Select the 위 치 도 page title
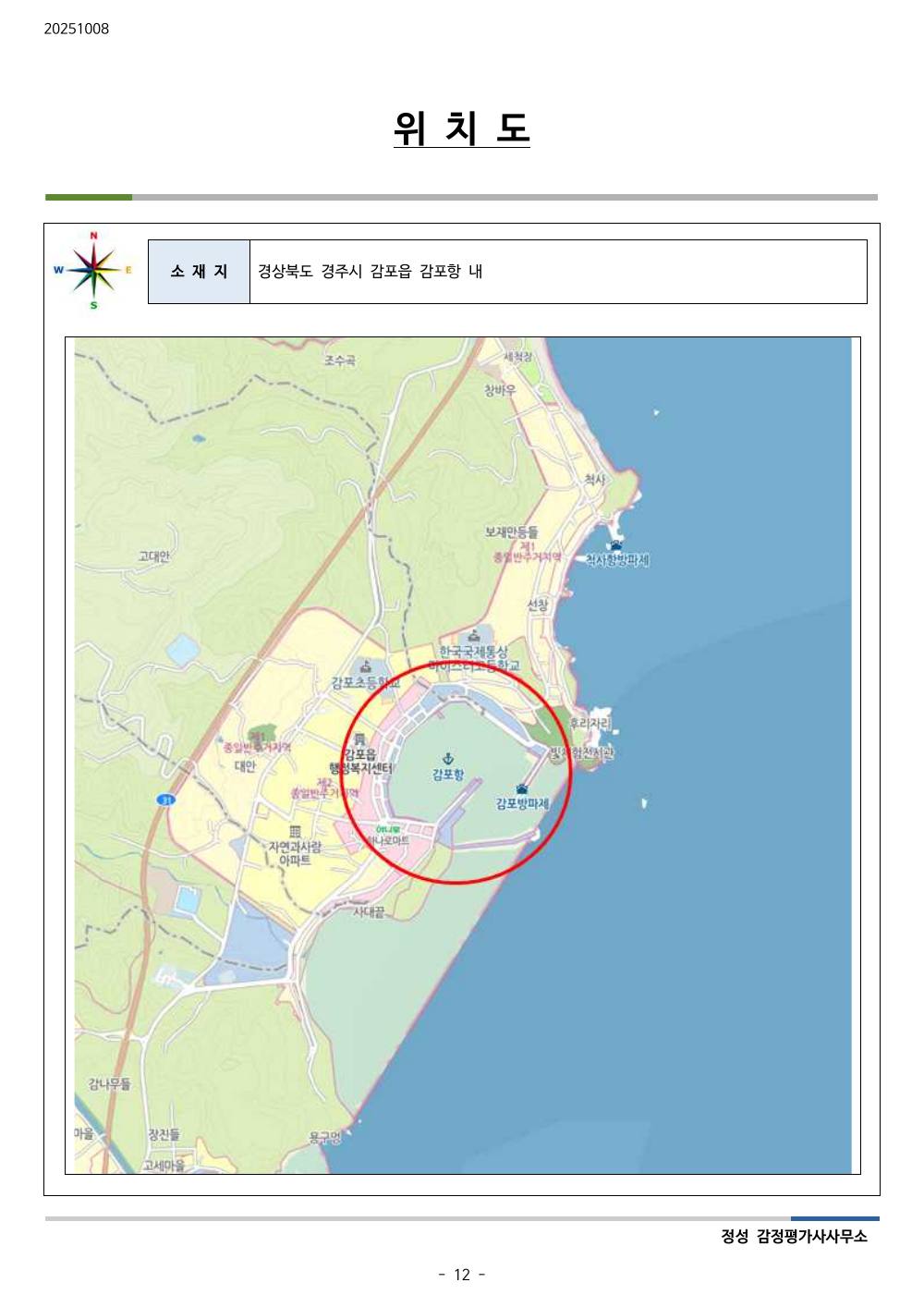 coord(462,128)
